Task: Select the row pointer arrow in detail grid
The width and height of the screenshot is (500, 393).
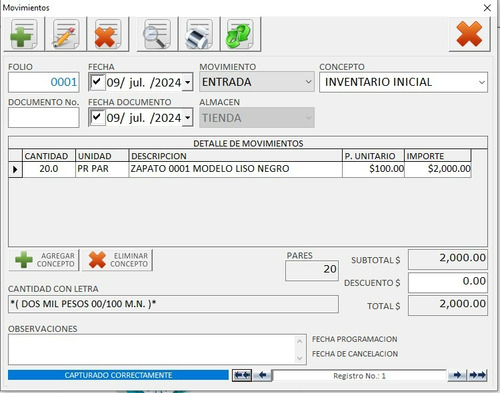Action: (x=15, y=169)
